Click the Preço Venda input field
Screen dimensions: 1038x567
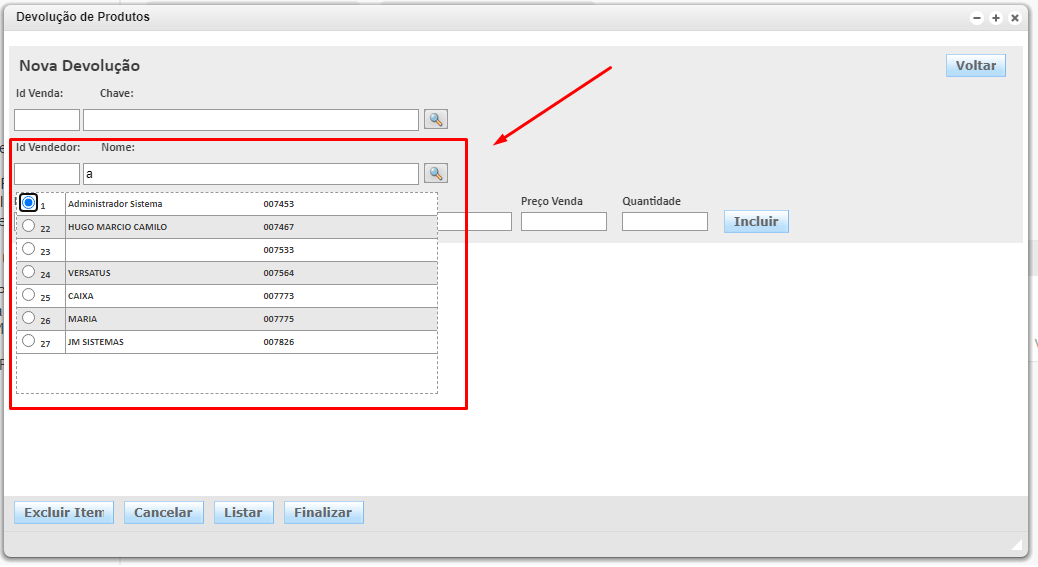(x=563, y=222)
